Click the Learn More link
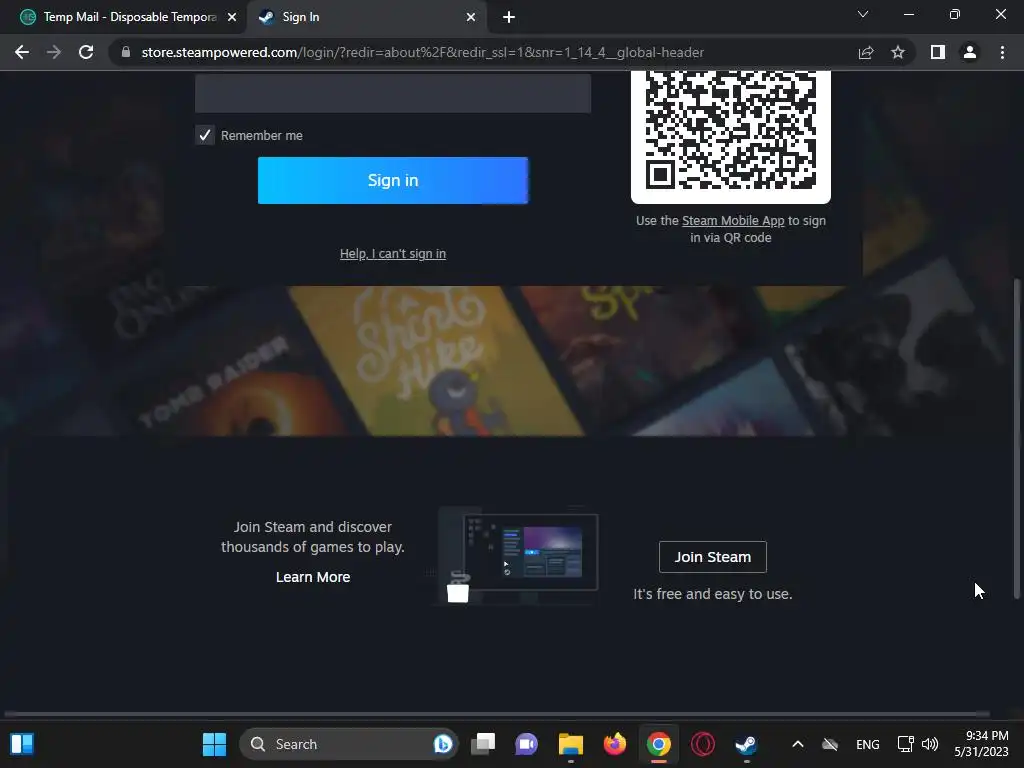Image resolution: width=1024 pixels, height=768 pixels. click(x=313, y=577)
